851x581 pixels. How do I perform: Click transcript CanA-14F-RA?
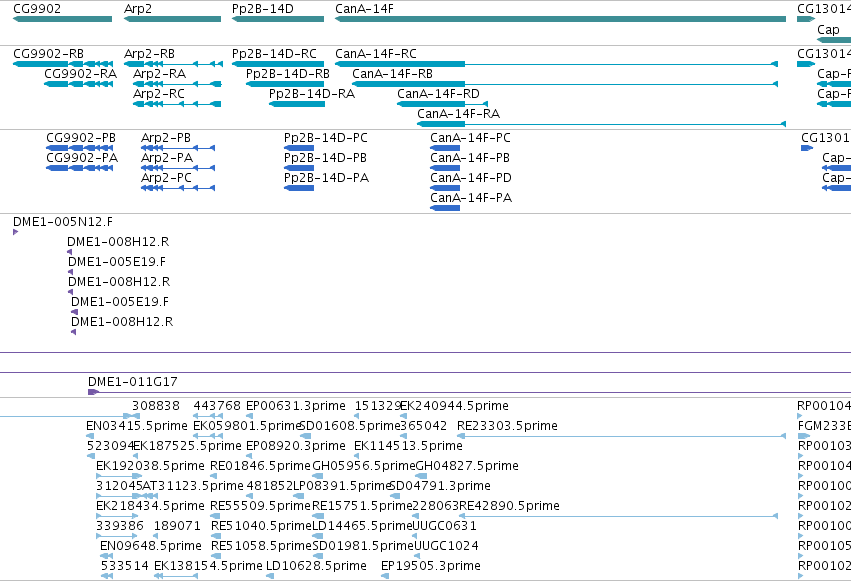(x=601, y=124)
